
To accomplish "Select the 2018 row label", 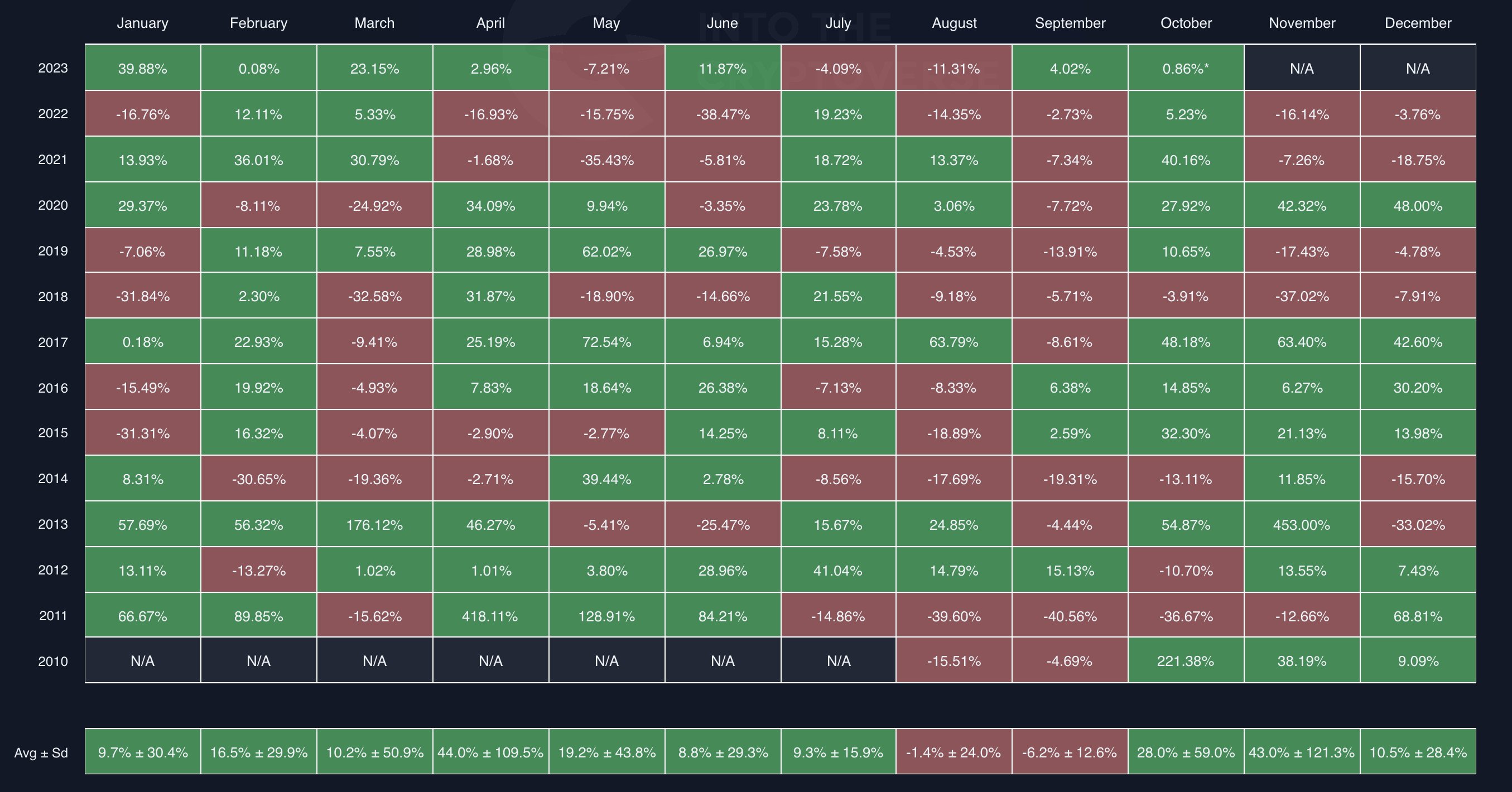I will 53,297.
